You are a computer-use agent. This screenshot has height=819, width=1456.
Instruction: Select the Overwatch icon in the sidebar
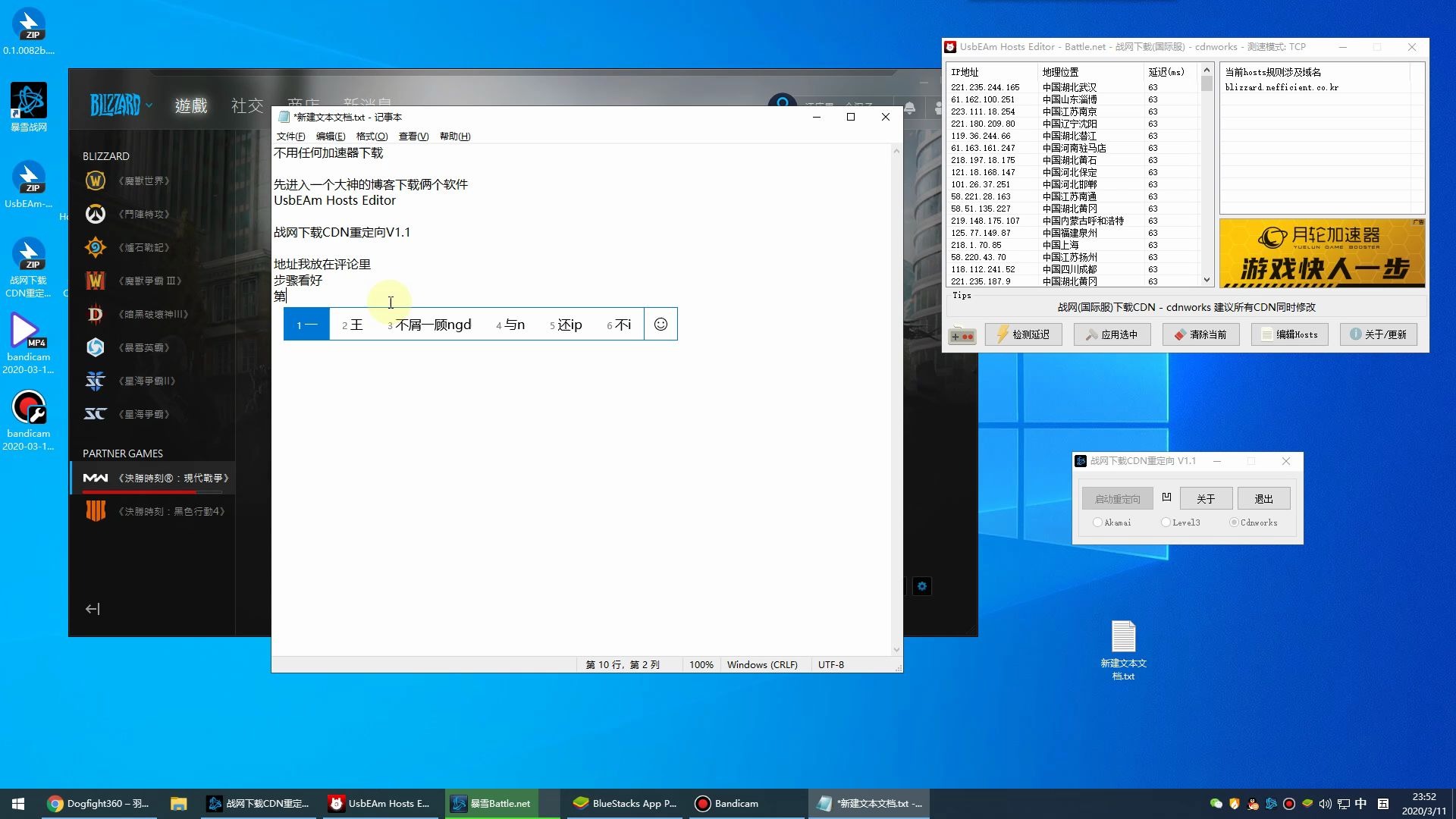tap(95, 214)
